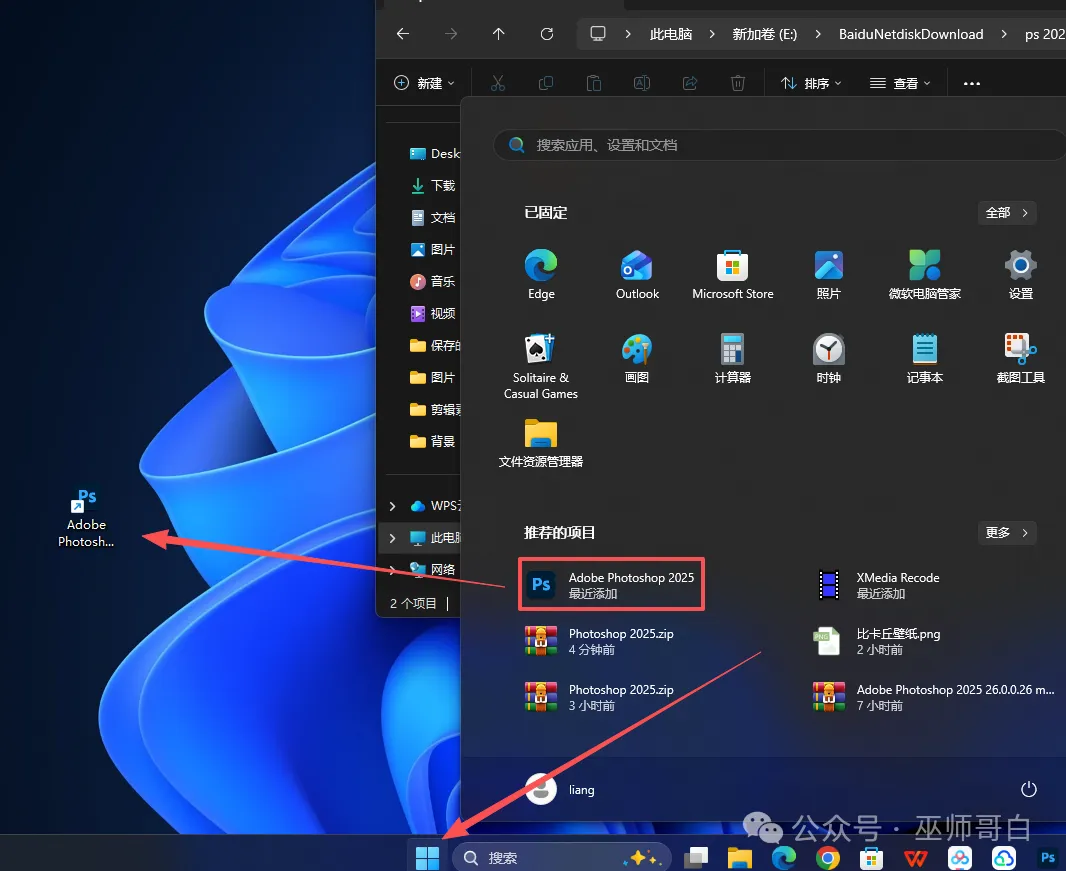The height and width of the screenshot is (871, 1066).
Task: Open the 时钟 (Clock) app
Action: (x=829, y=359)
